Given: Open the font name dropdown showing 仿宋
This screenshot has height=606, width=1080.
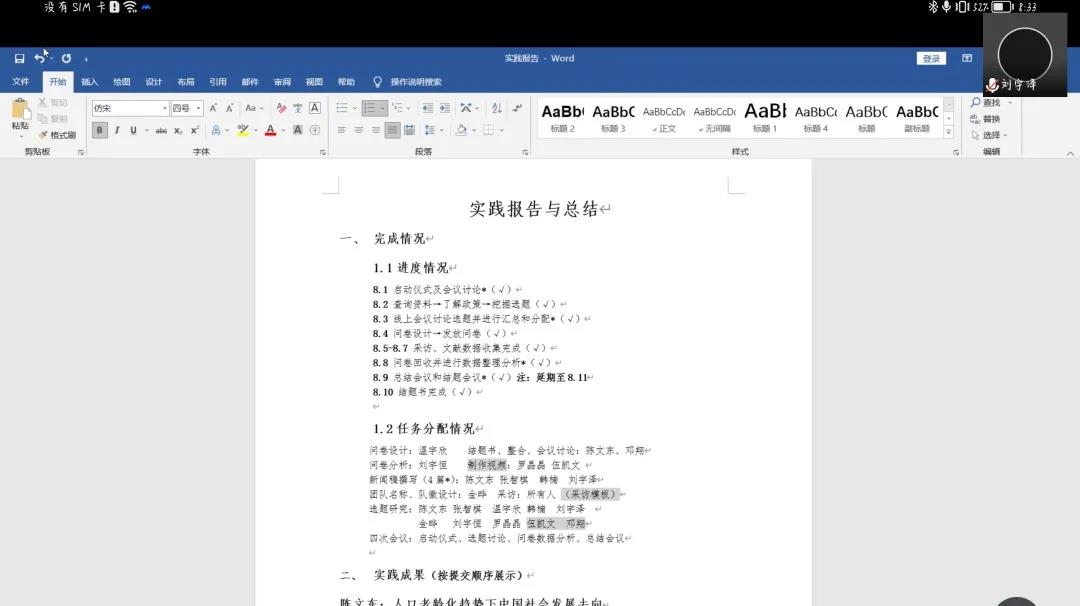Looking at the screenshot, I should click(x=130, y=108).
